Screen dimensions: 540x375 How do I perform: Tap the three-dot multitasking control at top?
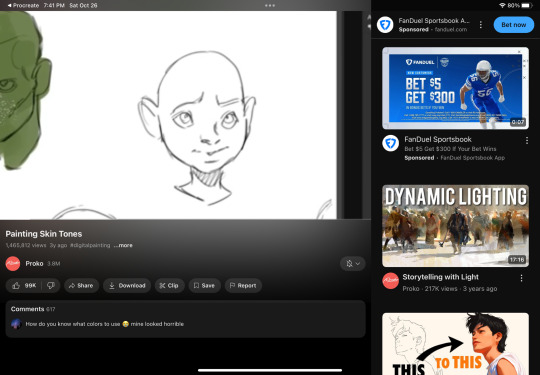click(x=270, y=6)
